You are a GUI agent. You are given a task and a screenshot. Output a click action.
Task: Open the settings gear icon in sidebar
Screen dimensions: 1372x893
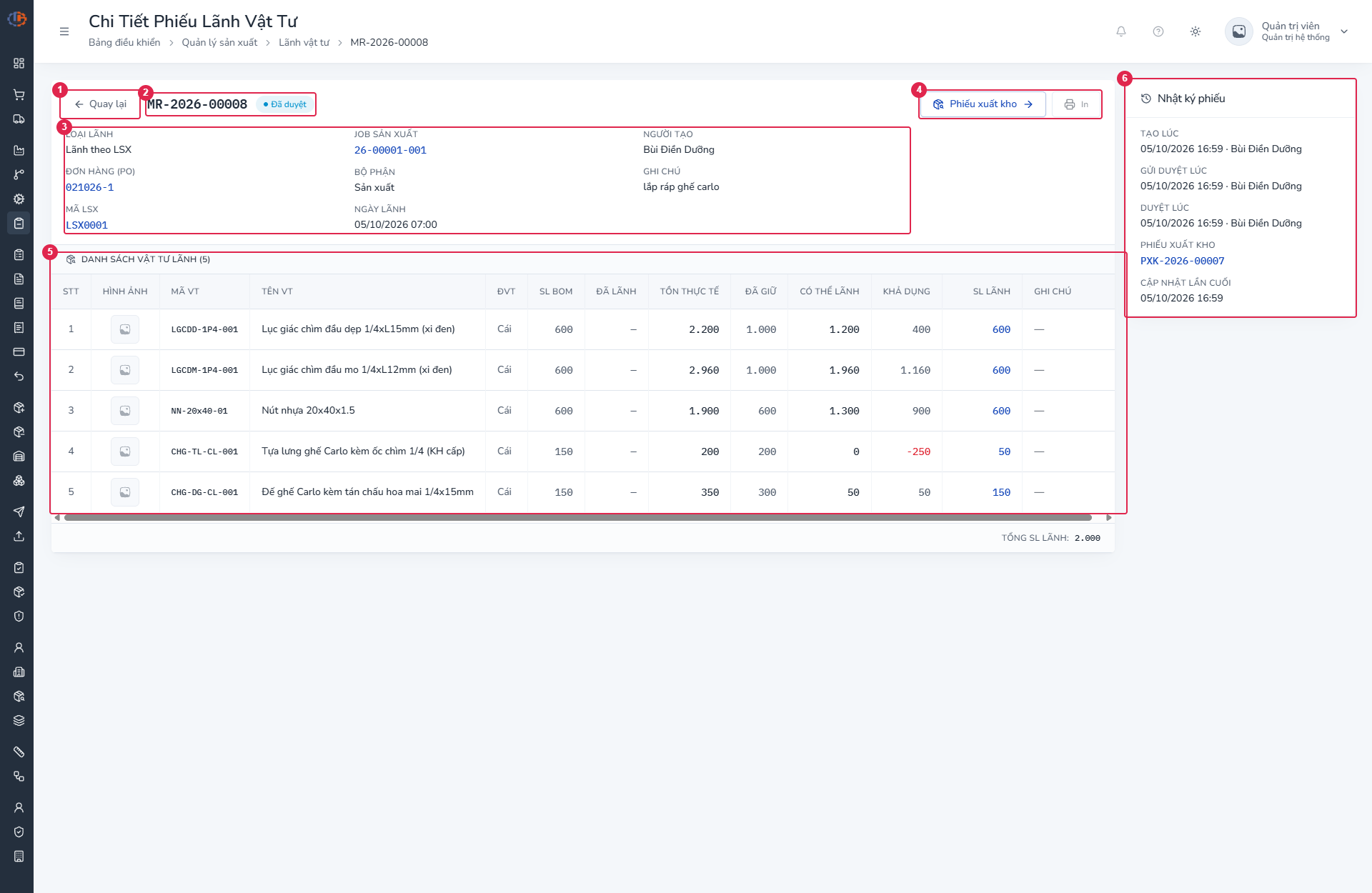point(19,199)
